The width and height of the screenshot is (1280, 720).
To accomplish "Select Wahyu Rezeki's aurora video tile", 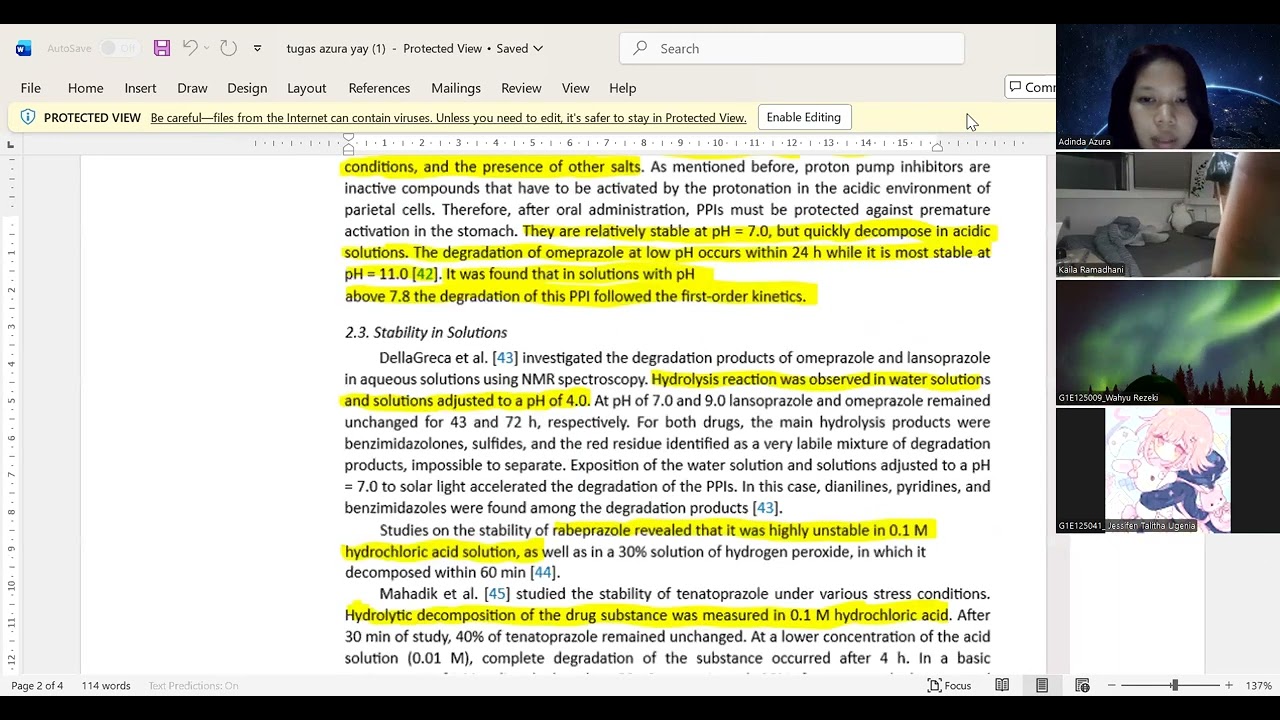I will [x=1168, y=342].
